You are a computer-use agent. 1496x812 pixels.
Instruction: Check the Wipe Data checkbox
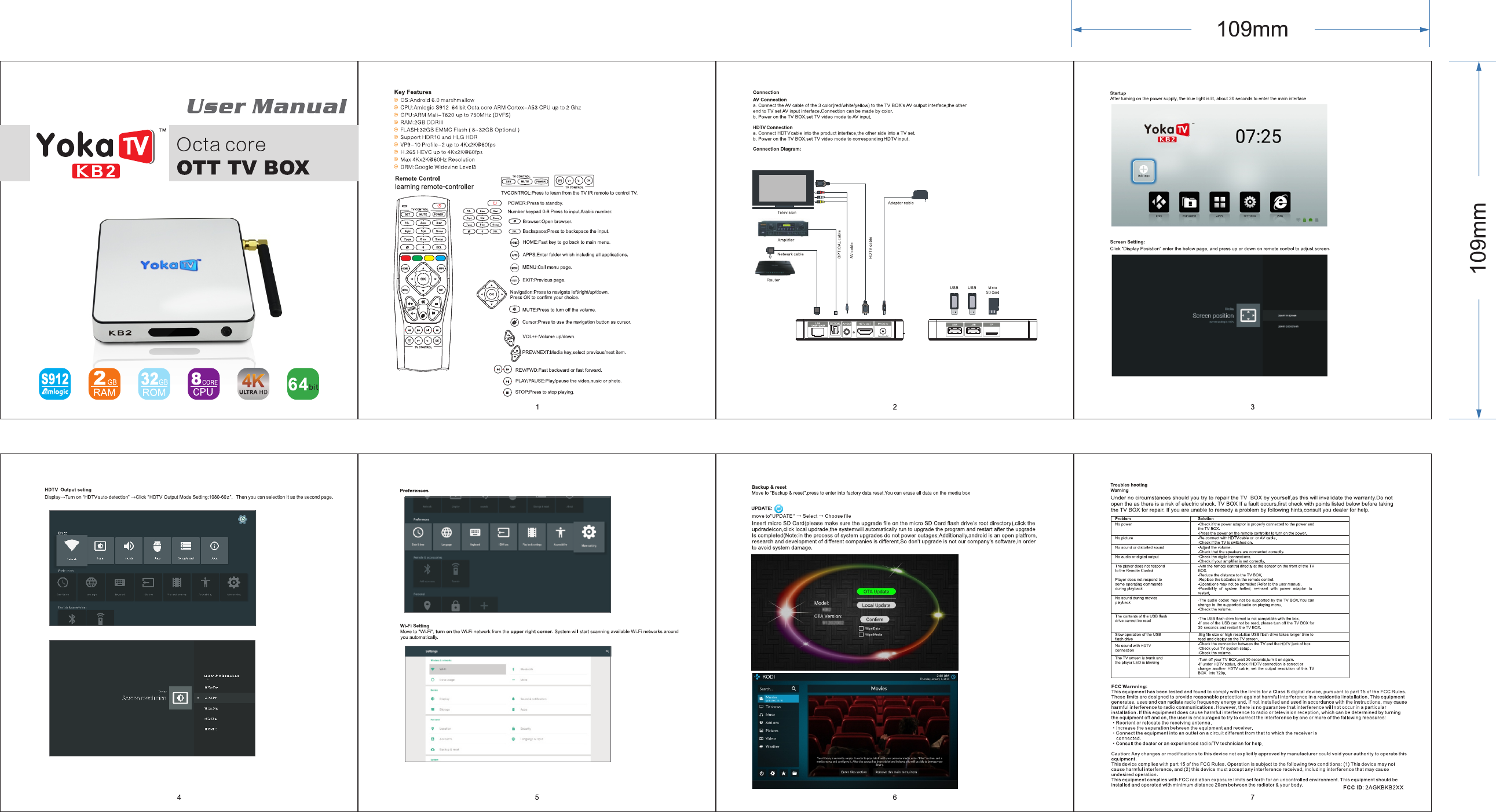click(861, 628)
